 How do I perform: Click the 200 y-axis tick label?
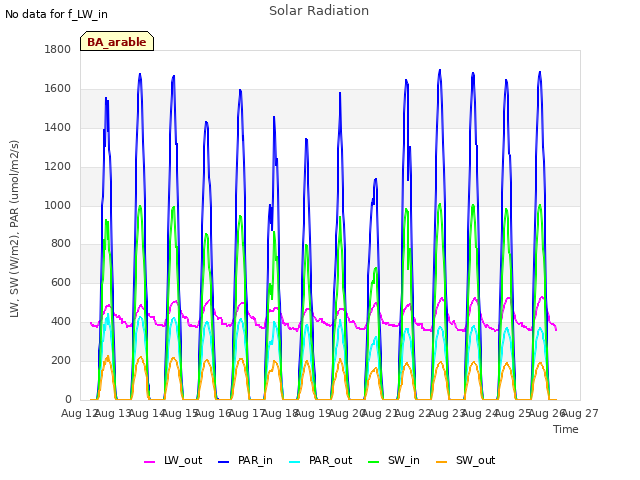(x=61, y=360)
